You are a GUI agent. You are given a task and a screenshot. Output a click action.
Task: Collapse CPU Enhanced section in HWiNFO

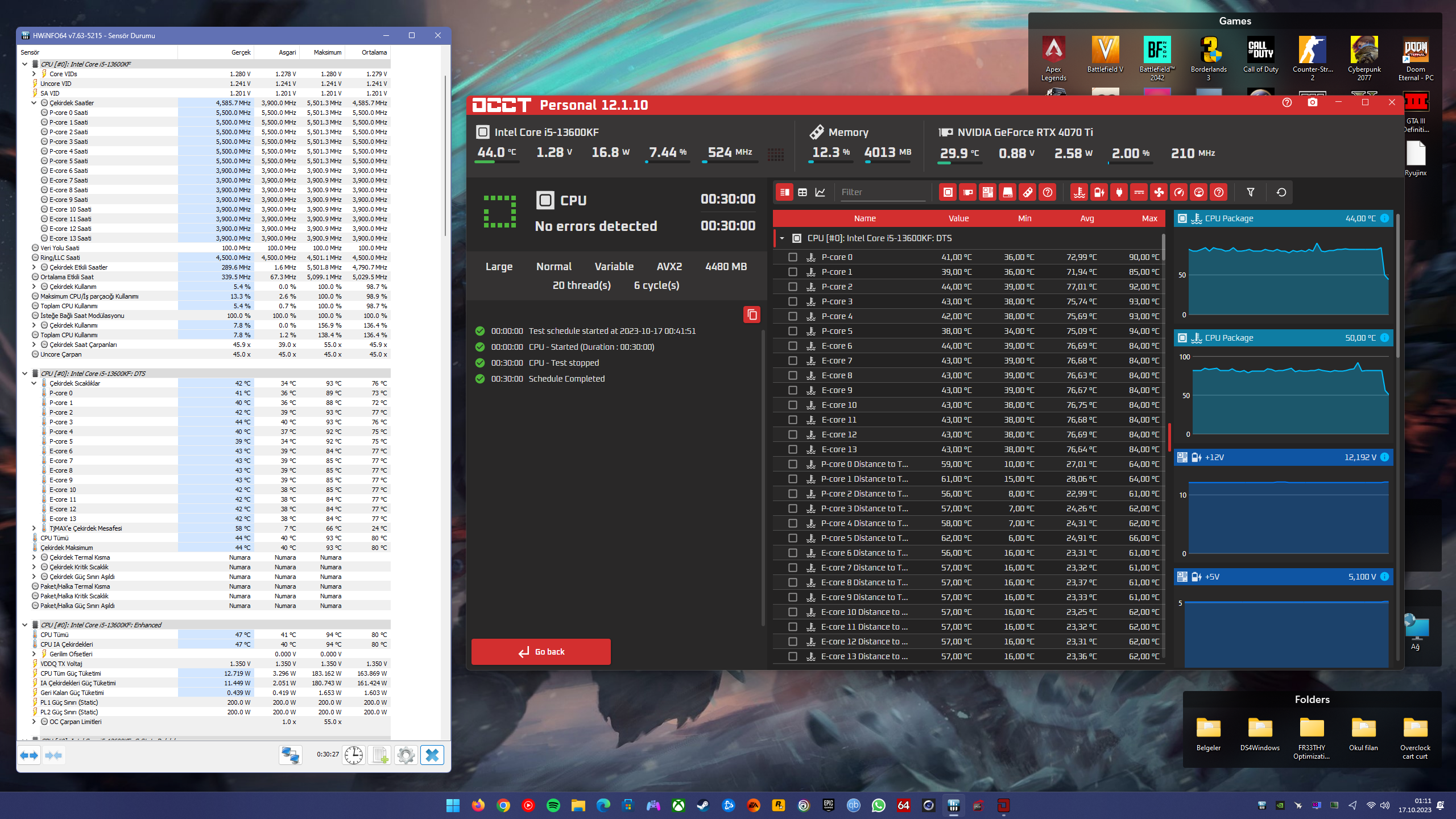tap(24, 625)
